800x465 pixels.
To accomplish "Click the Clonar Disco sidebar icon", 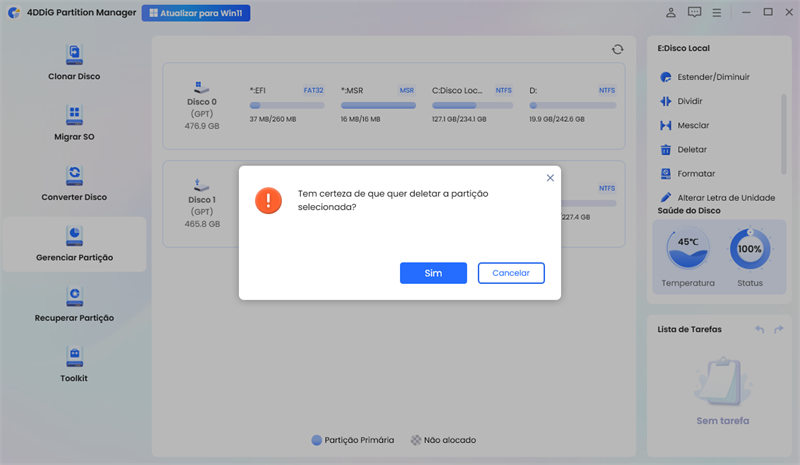I will tap(74, 54).
